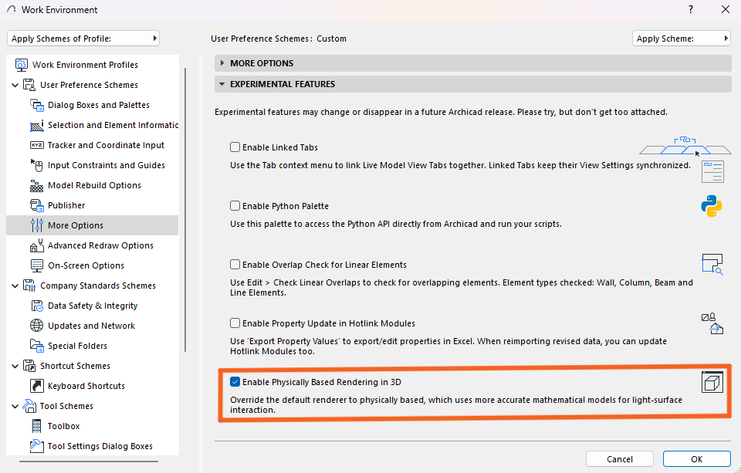Viewport: 741px width, 473px height.
Task: Tick Enable Property Update in Hotlink Modules
Action: [235, 323]
